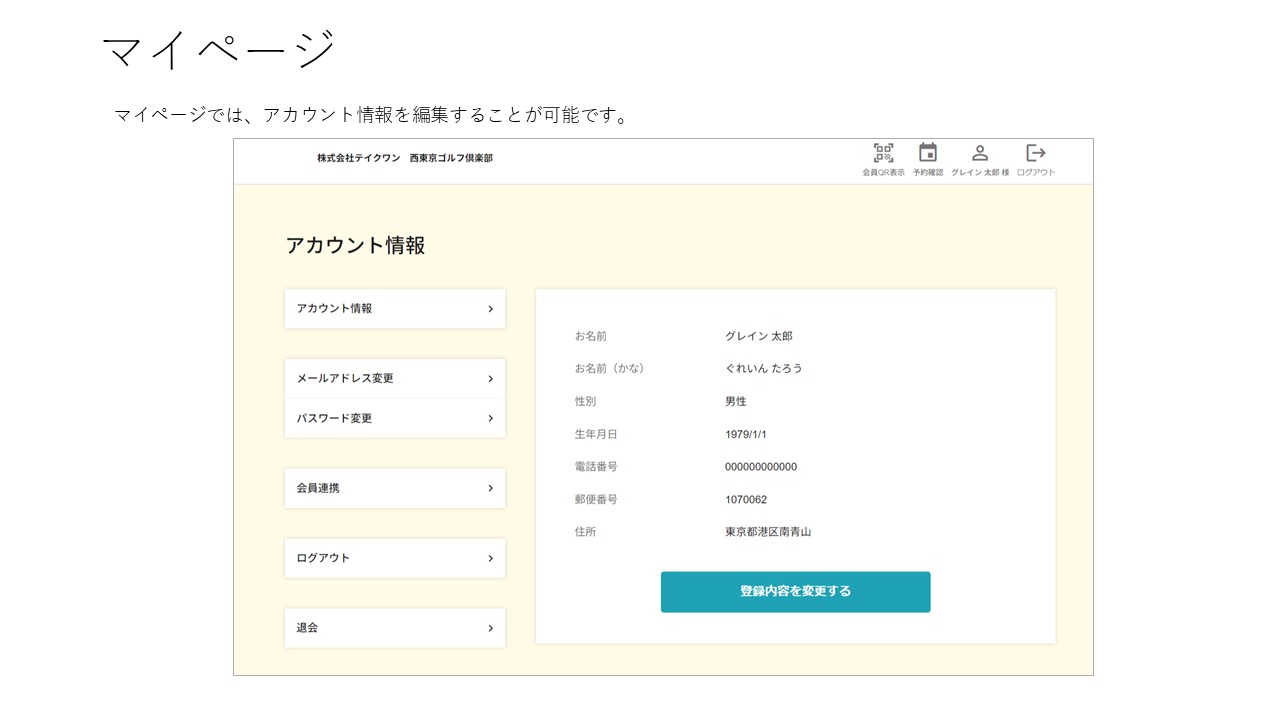Click the 生年月日 field label

pos(596,434)
